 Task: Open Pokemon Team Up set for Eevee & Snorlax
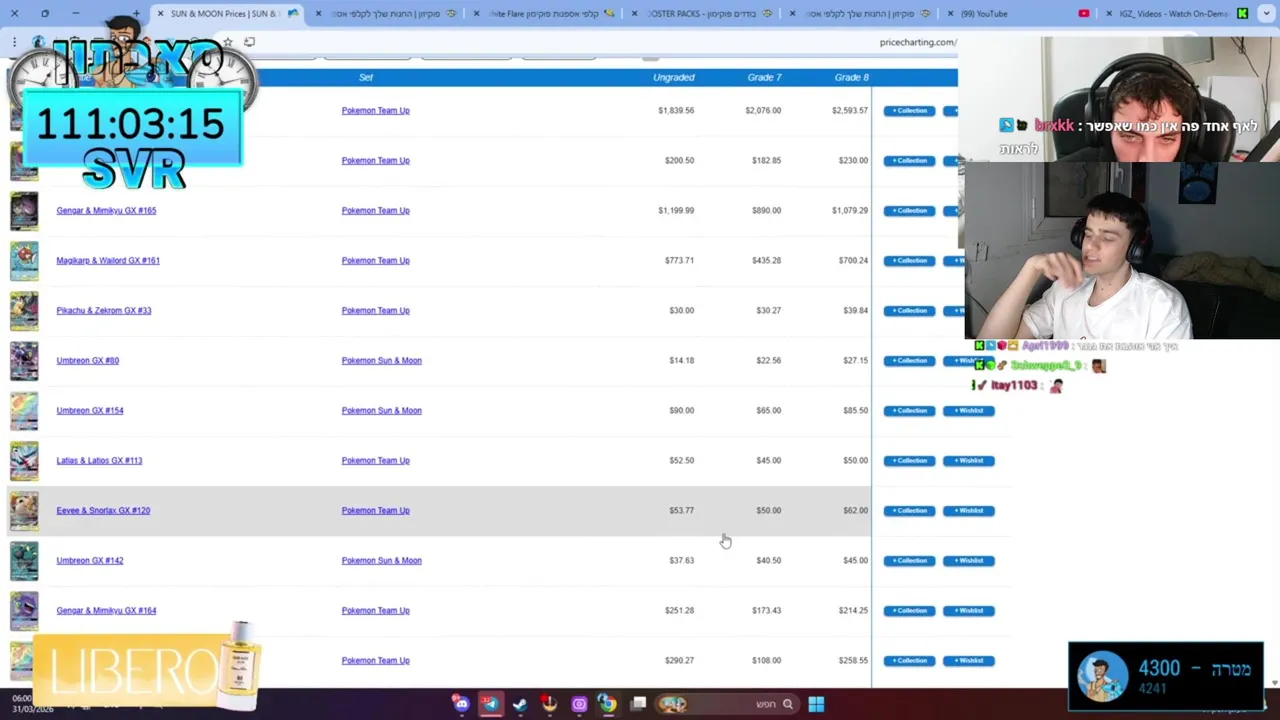[x=375, y=510]
